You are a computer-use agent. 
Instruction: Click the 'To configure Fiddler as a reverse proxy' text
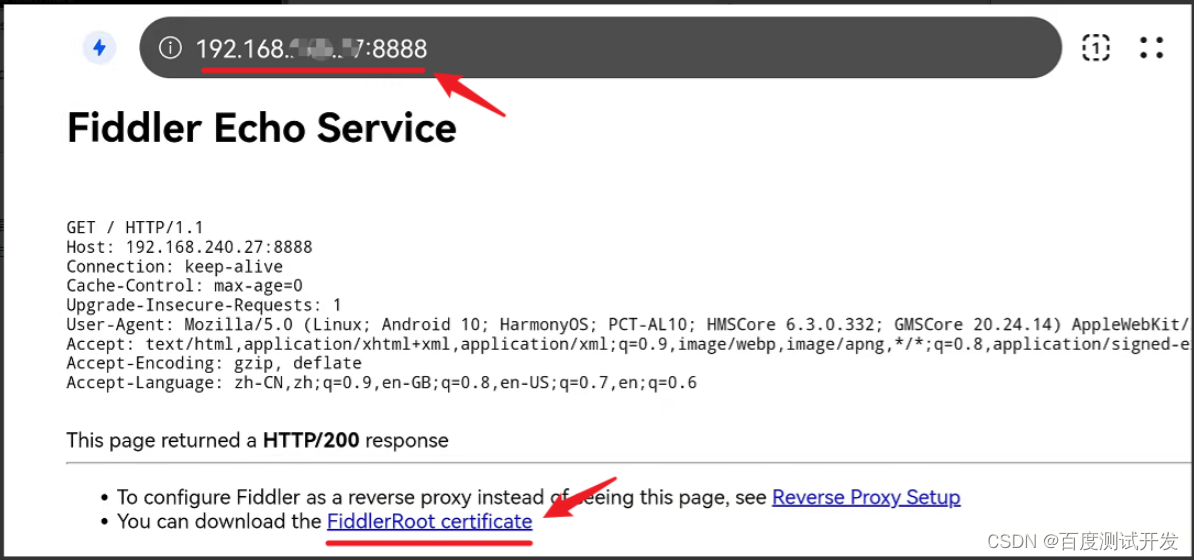(x=442, y=498)
